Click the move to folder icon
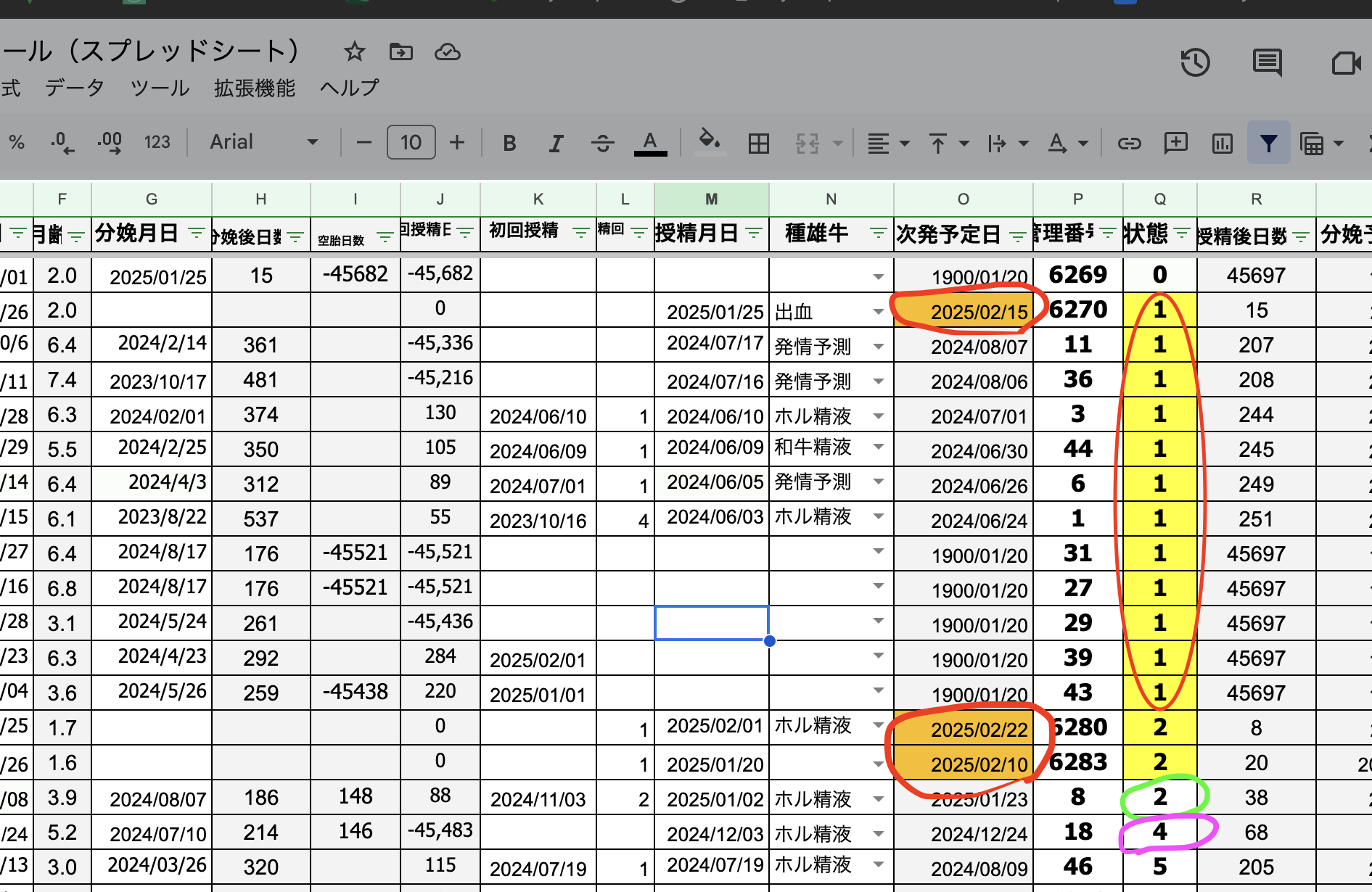 pyautogui.click(x=400, y=51)
